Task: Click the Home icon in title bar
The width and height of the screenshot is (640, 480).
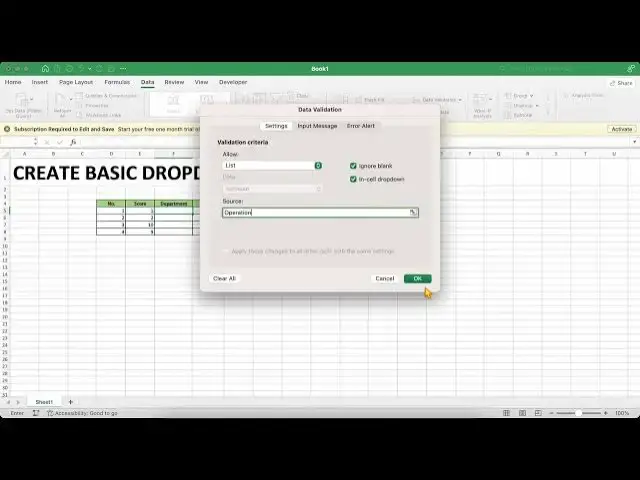Action: pyautogui.click(x=45, y=69)
